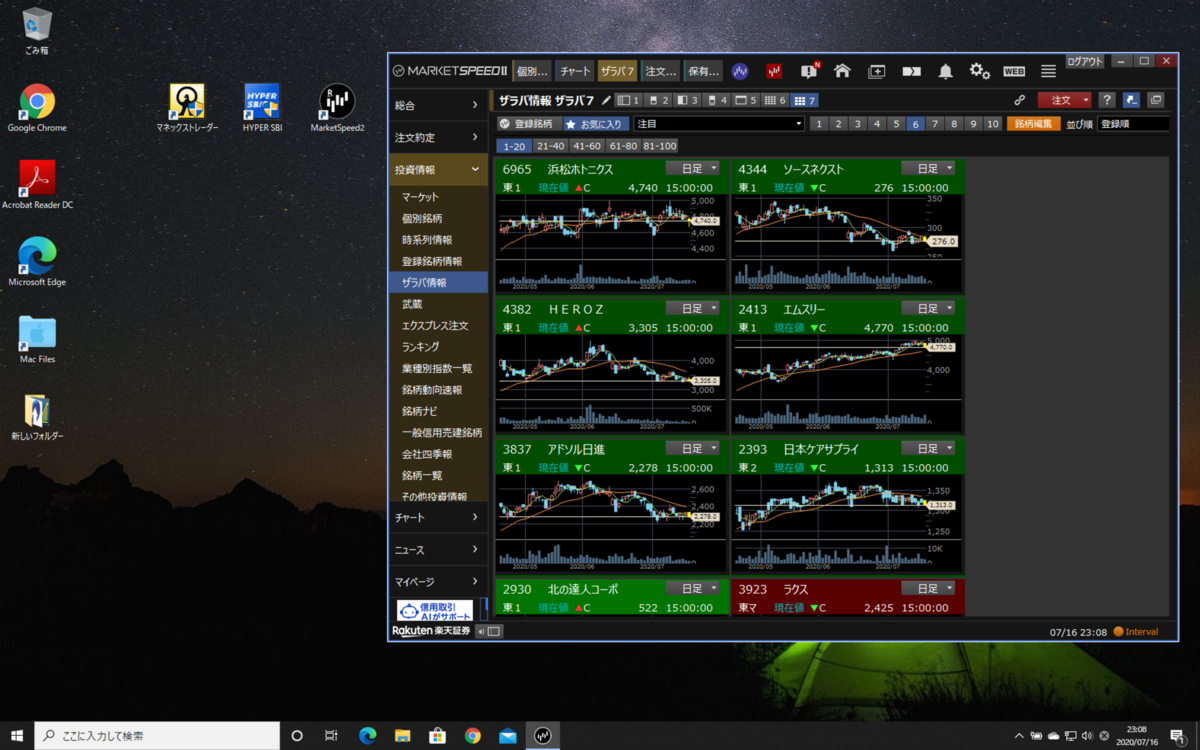Select list page number 10
Viewport: 1200px width, 750px height.
pyautogui.click(x=992, y=124)
